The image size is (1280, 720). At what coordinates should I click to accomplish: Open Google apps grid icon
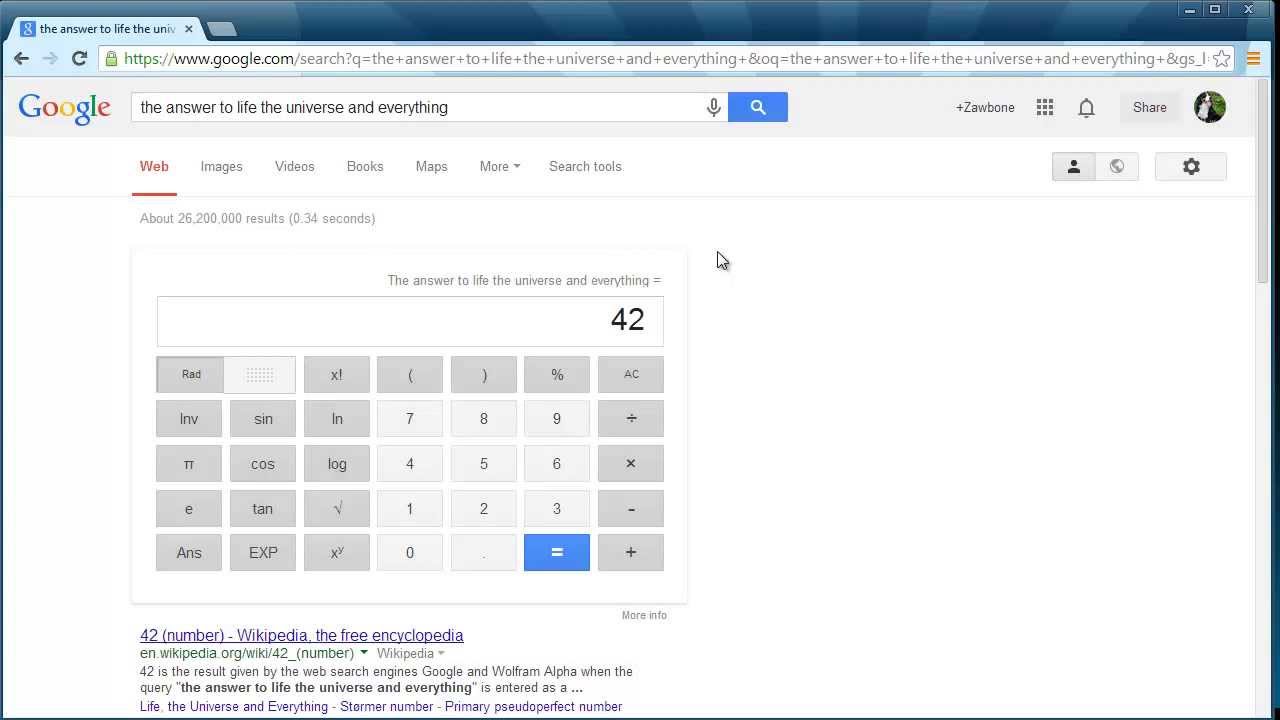click(1045, 107)
